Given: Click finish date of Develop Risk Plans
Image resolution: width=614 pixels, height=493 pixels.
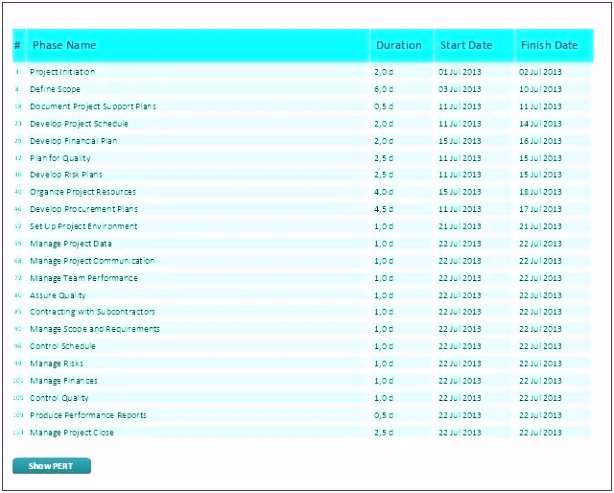Looking at the screenshot, I should [x=540, y=175].
